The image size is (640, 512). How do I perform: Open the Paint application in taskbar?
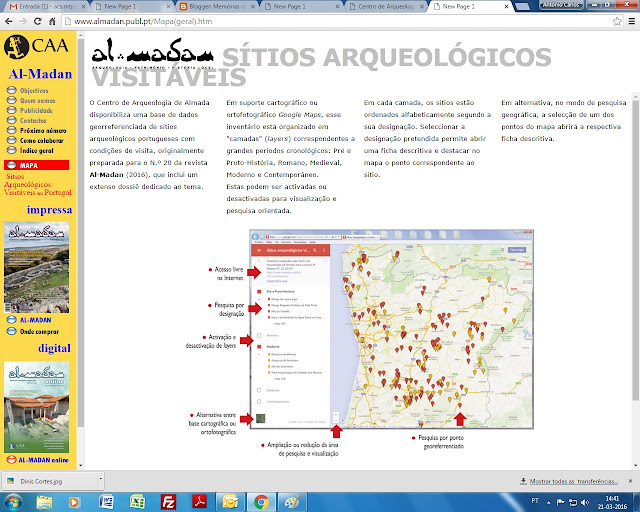[x=292, y=502]
